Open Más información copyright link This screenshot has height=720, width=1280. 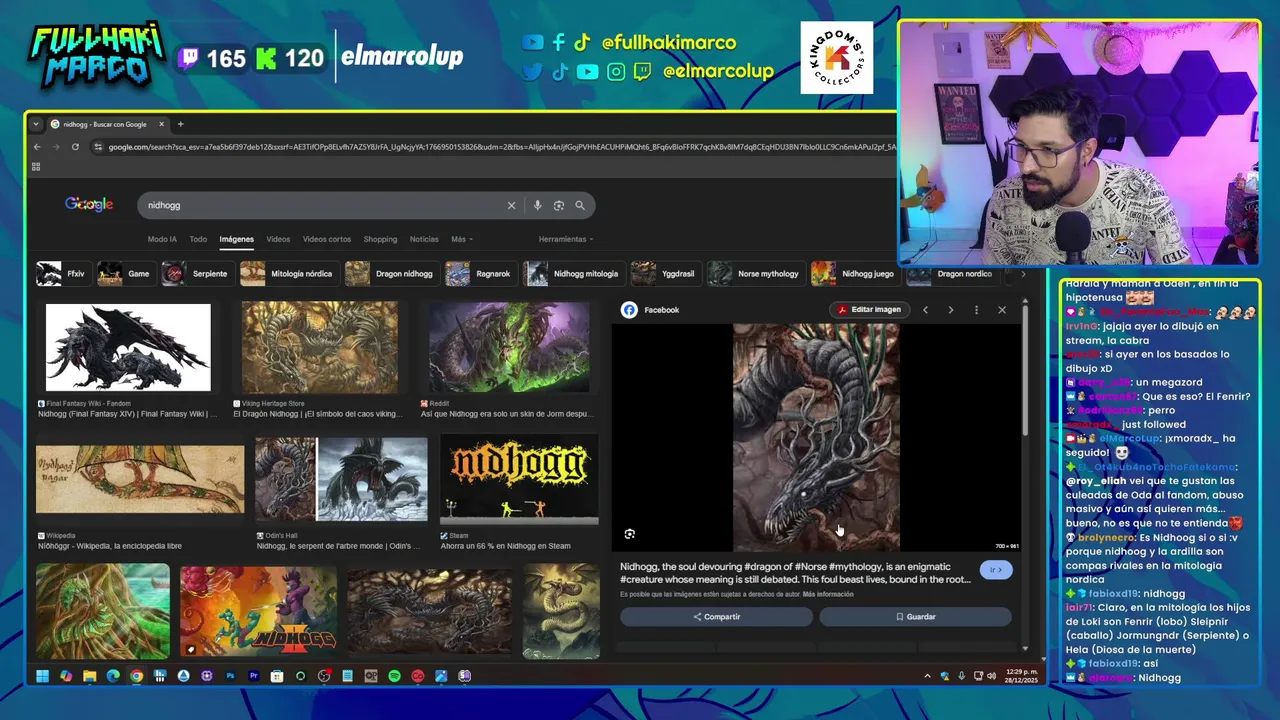click(828, 594)
